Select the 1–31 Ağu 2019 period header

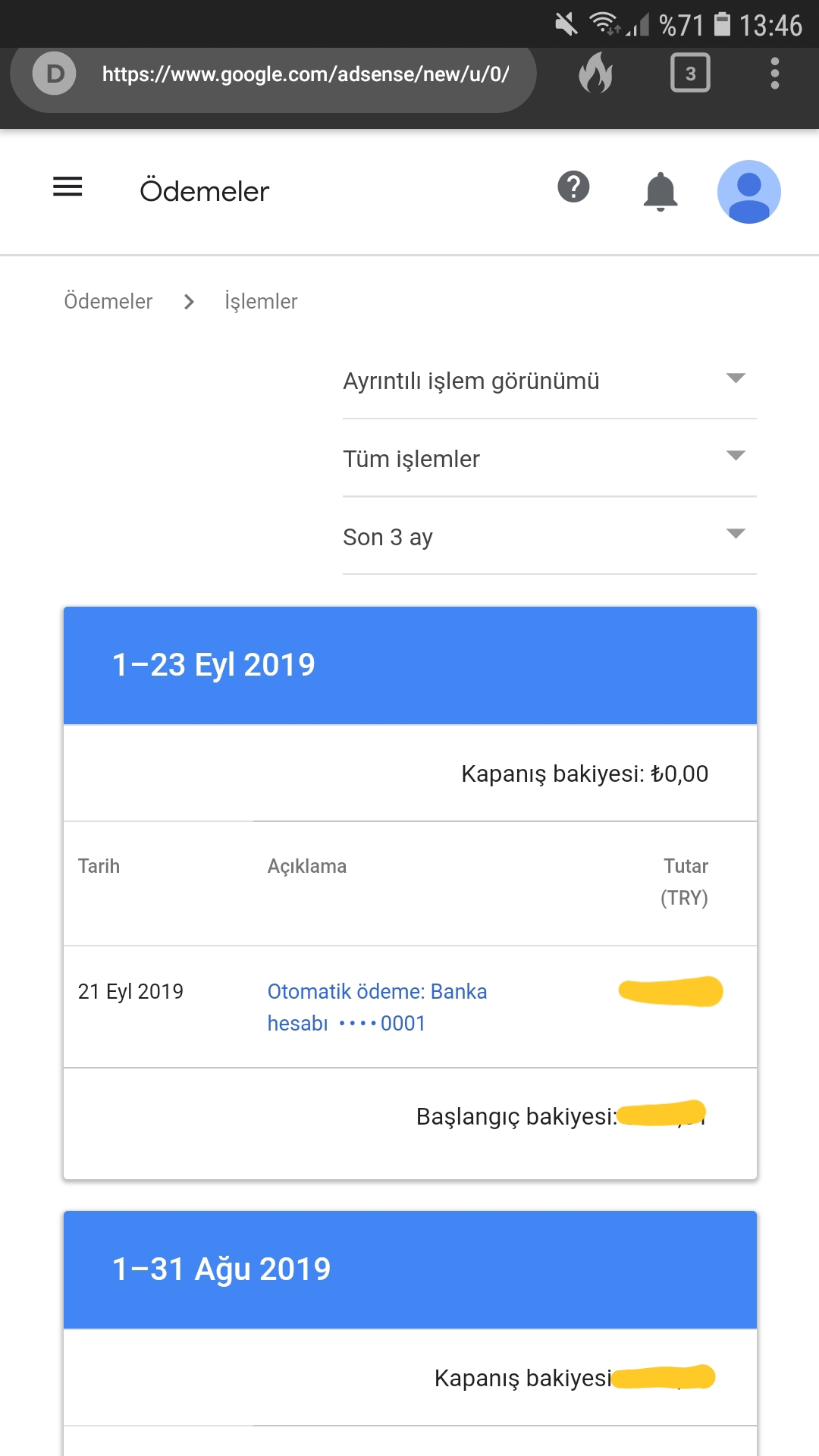pos(410,1269)
